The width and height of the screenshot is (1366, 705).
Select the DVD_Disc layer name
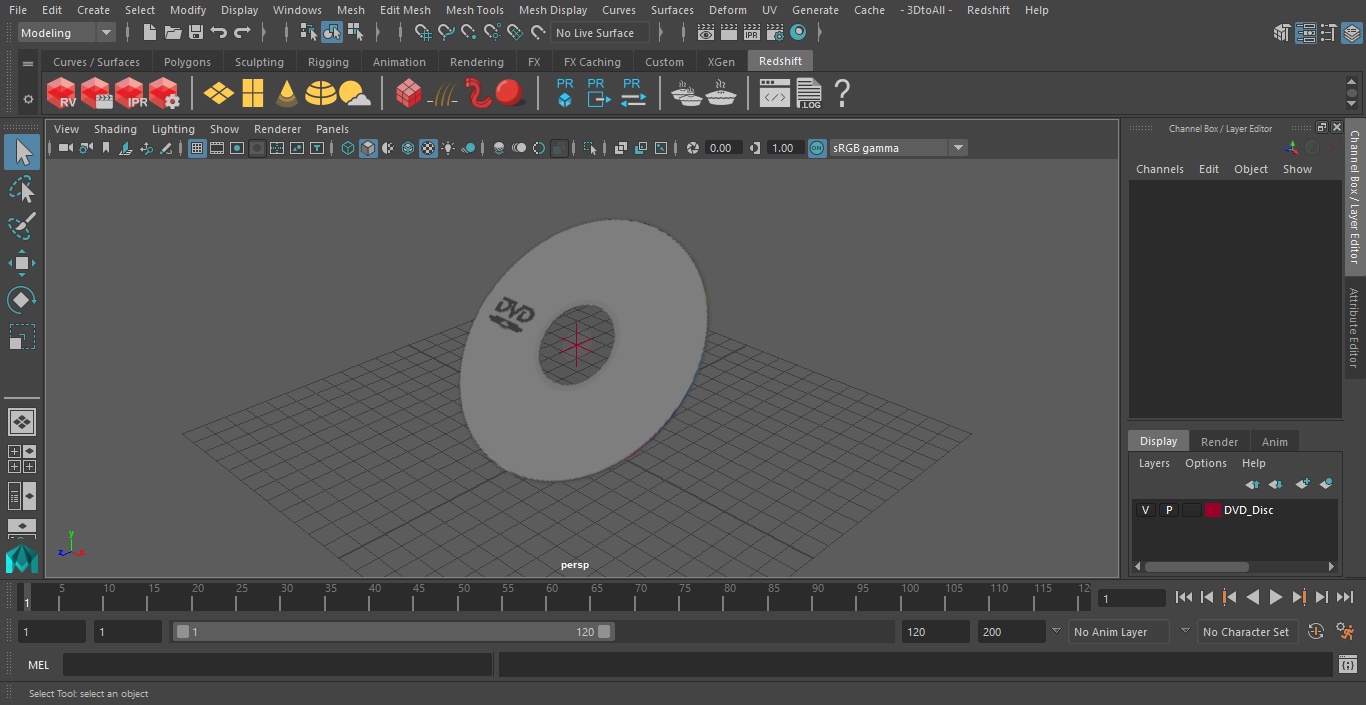click(1248, 510)
